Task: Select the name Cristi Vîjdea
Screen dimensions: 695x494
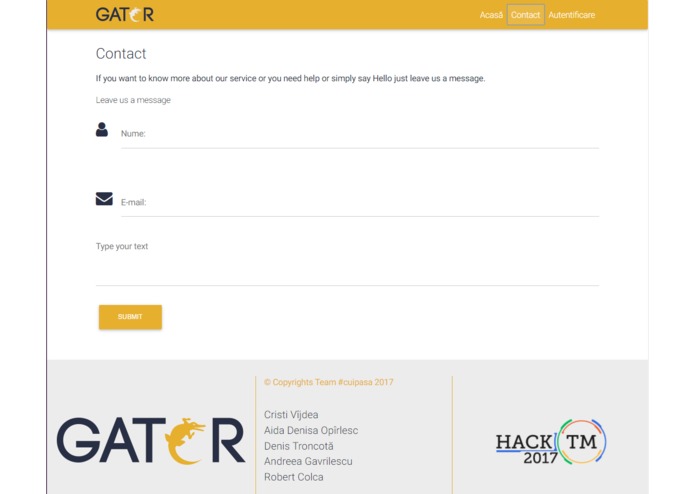Action: tap(291, 415)
